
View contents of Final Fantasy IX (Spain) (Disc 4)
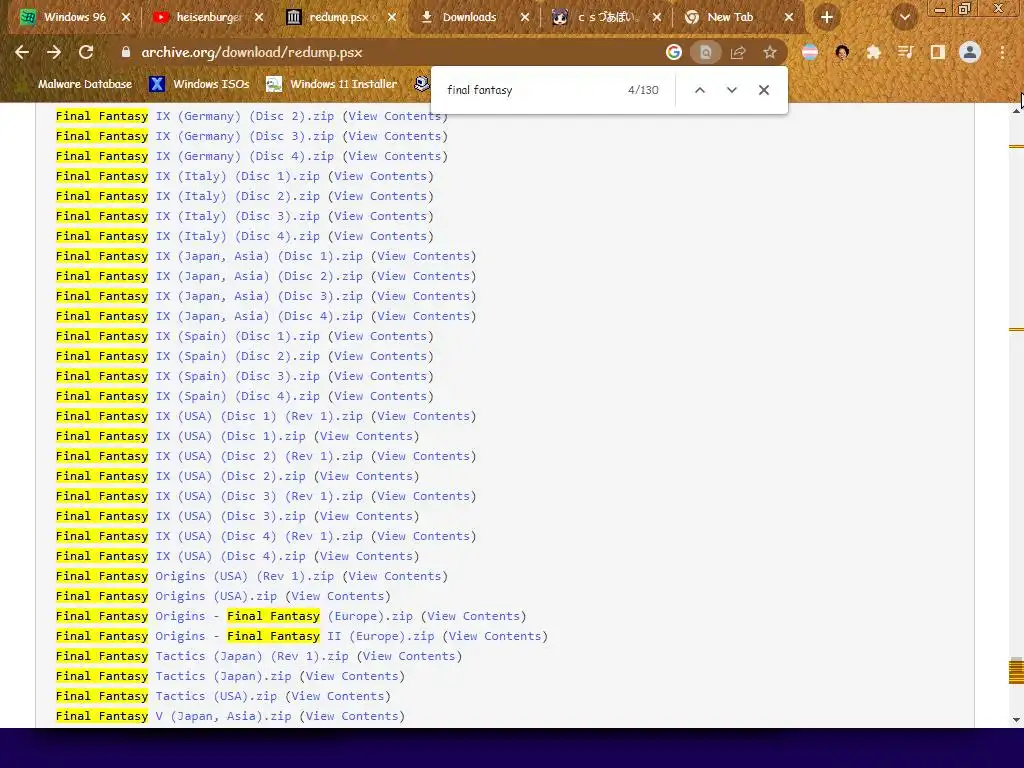point(380,396)
